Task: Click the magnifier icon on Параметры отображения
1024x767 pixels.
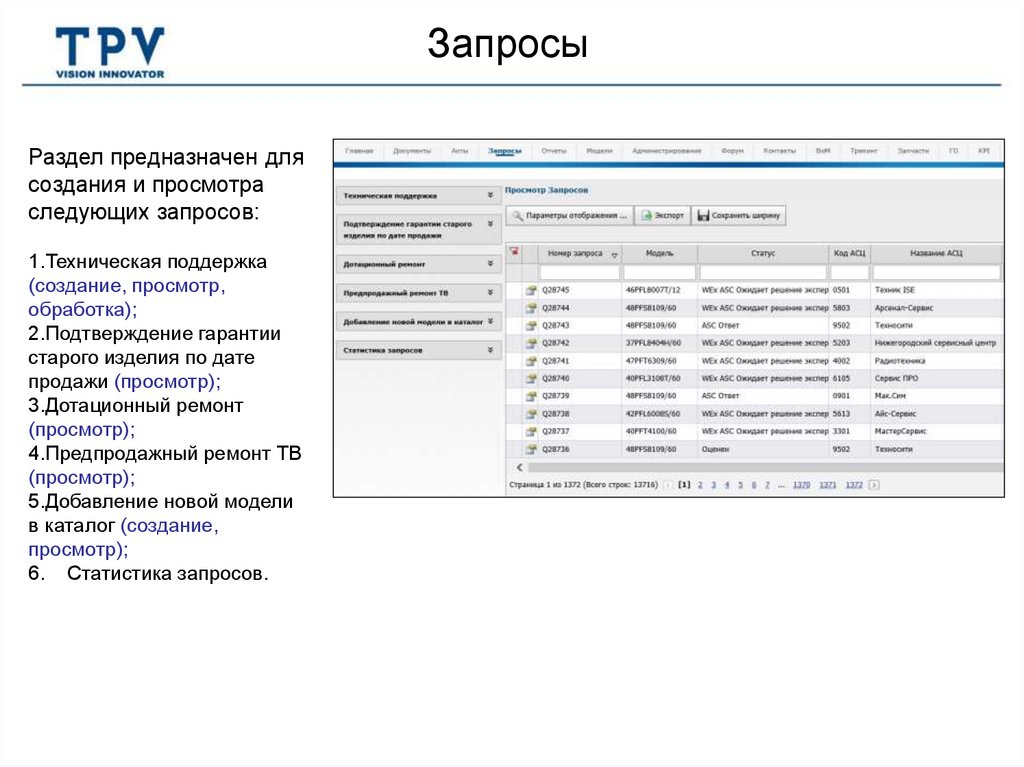Action: click(519, 215)
